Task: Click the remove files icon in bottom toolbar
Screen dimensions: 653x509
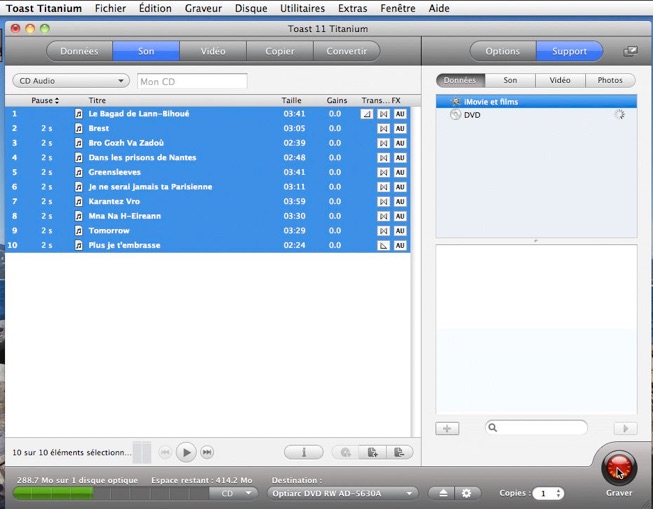Action: pos(399,452)
